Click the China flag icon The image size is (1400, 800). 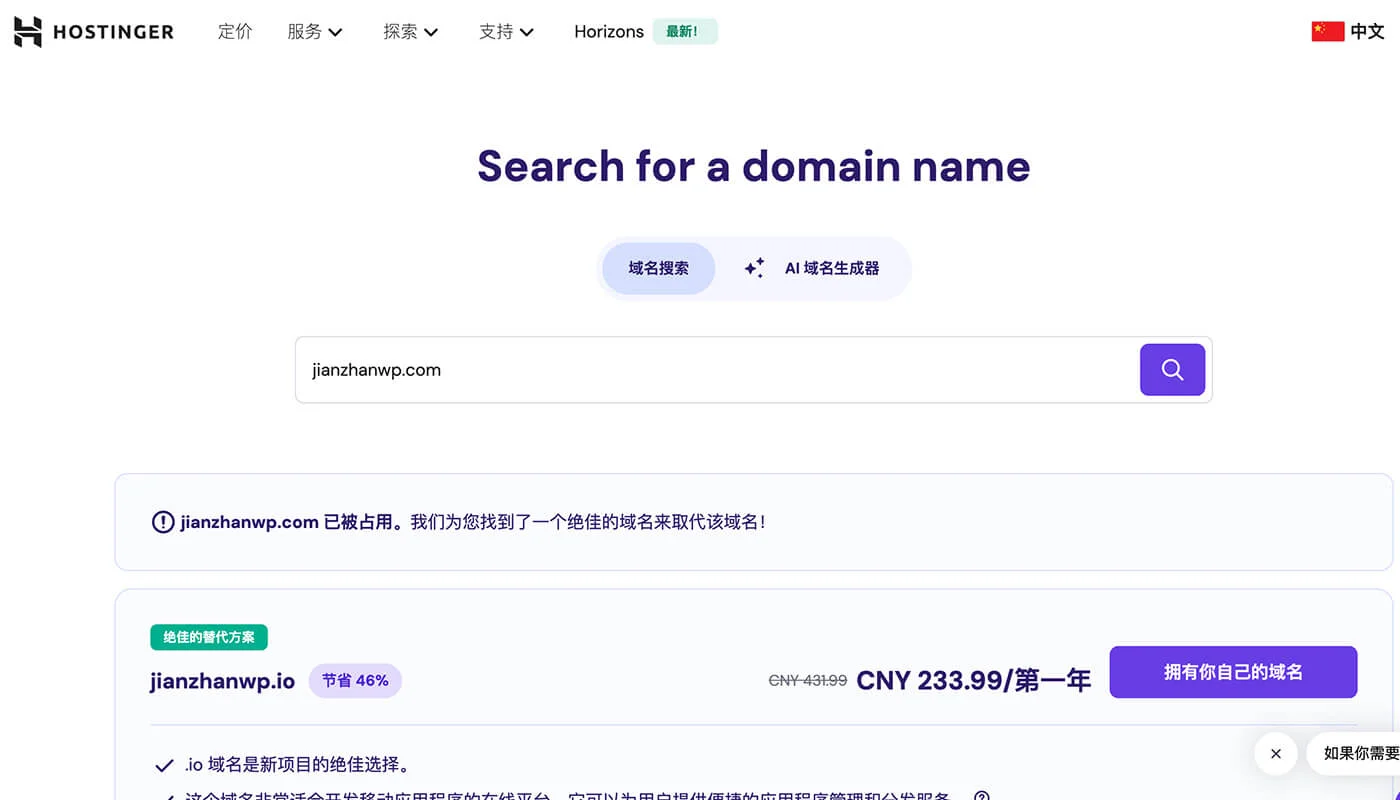(1327, 31)
